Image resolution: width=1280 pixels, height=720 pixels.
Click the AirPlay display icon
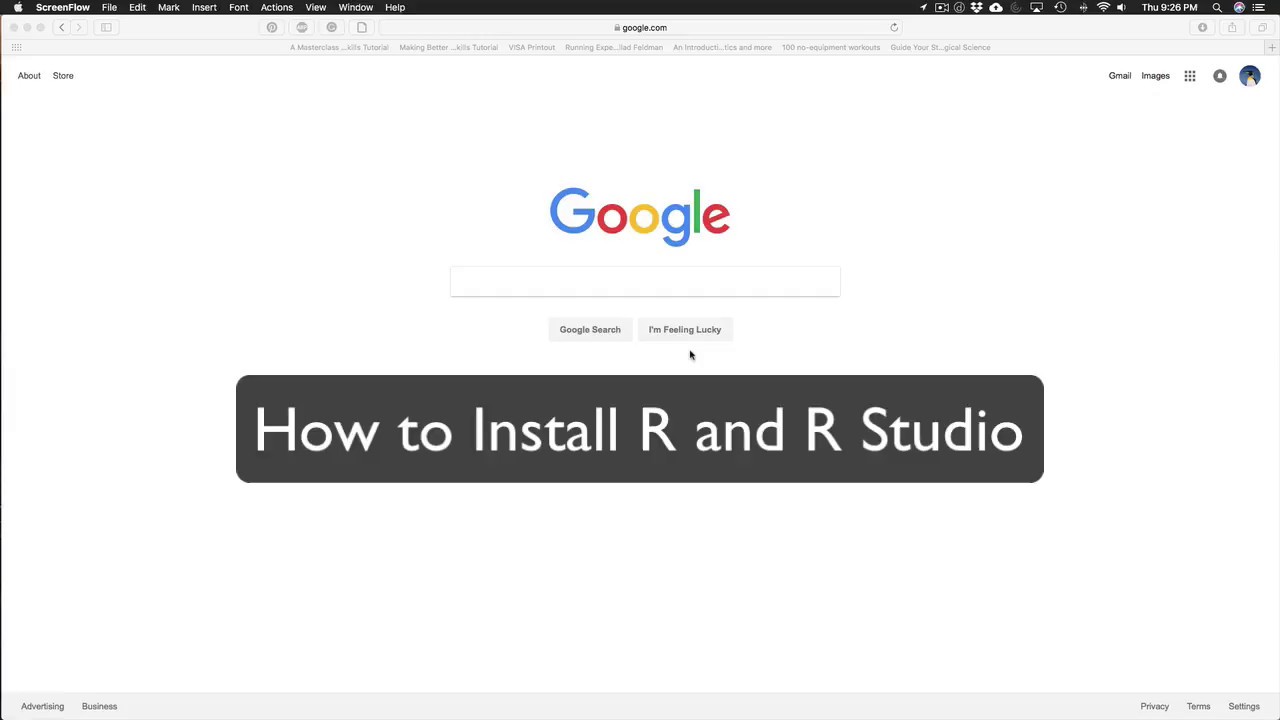pyautogui.click(x=1037, y=7)
